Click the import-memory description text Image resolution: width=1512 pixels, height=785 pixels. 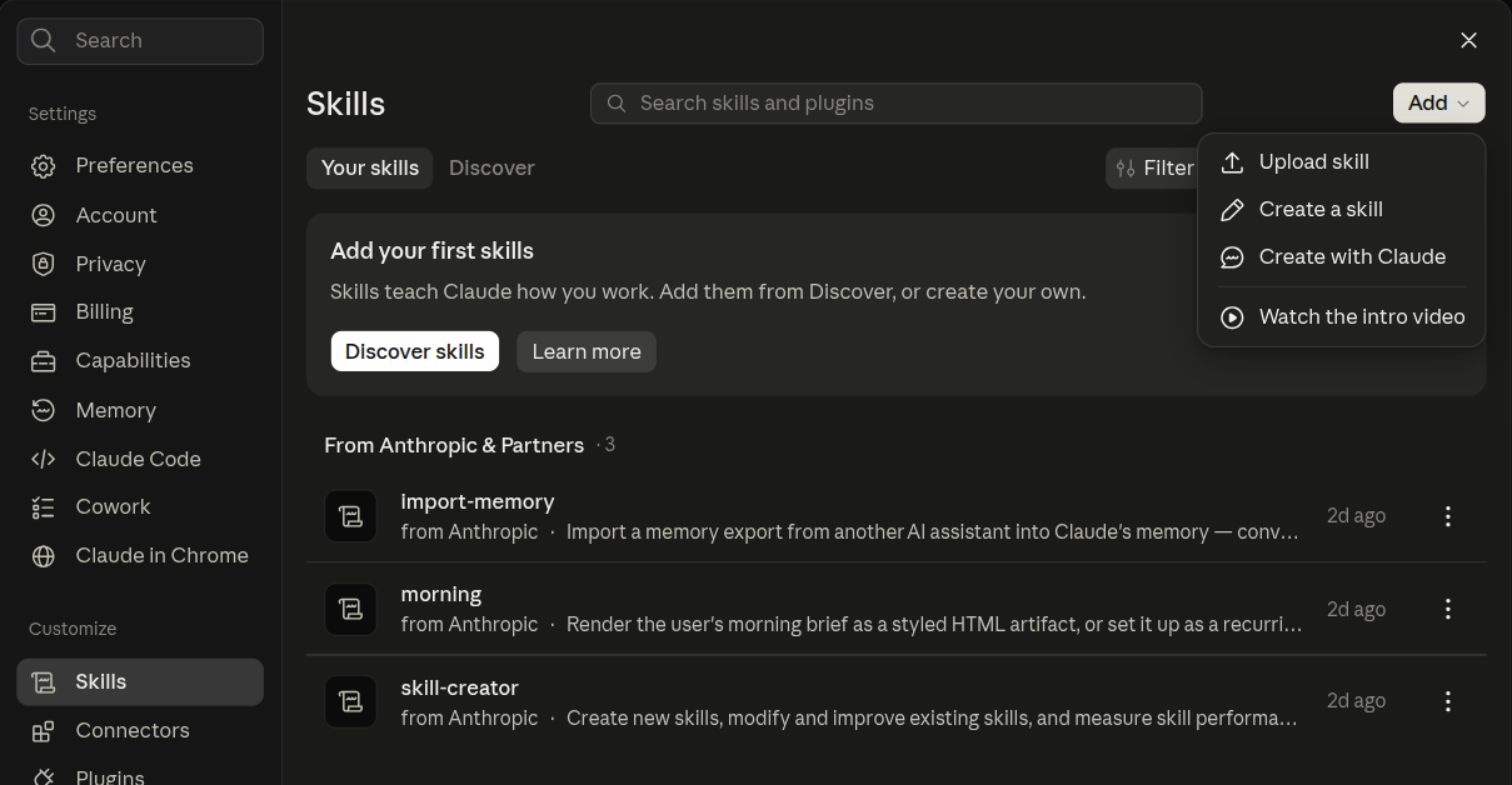932,532
